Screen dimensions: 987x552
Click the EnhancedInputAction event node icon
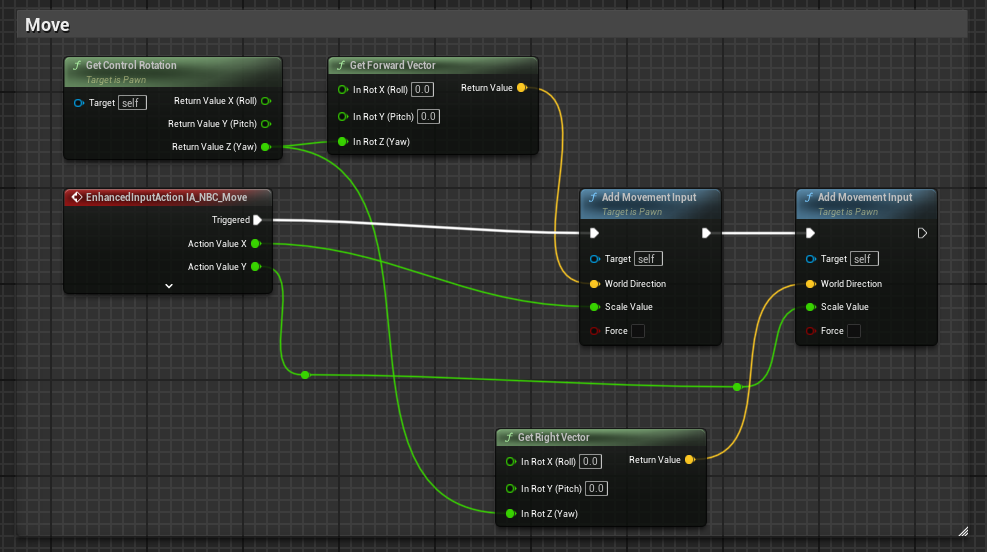(x=77, y=197)
